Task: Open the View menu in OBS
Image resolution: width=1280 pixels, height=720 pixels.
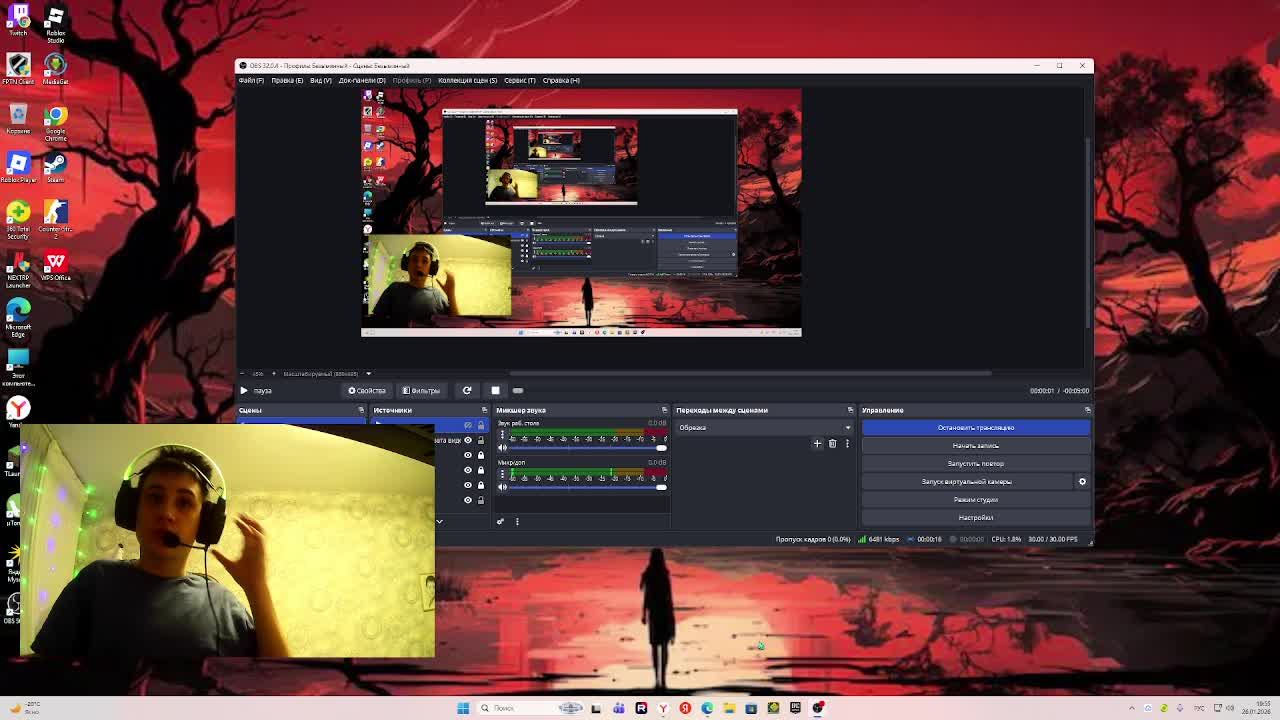Action: pyautogui.click(x=321, y=80)
